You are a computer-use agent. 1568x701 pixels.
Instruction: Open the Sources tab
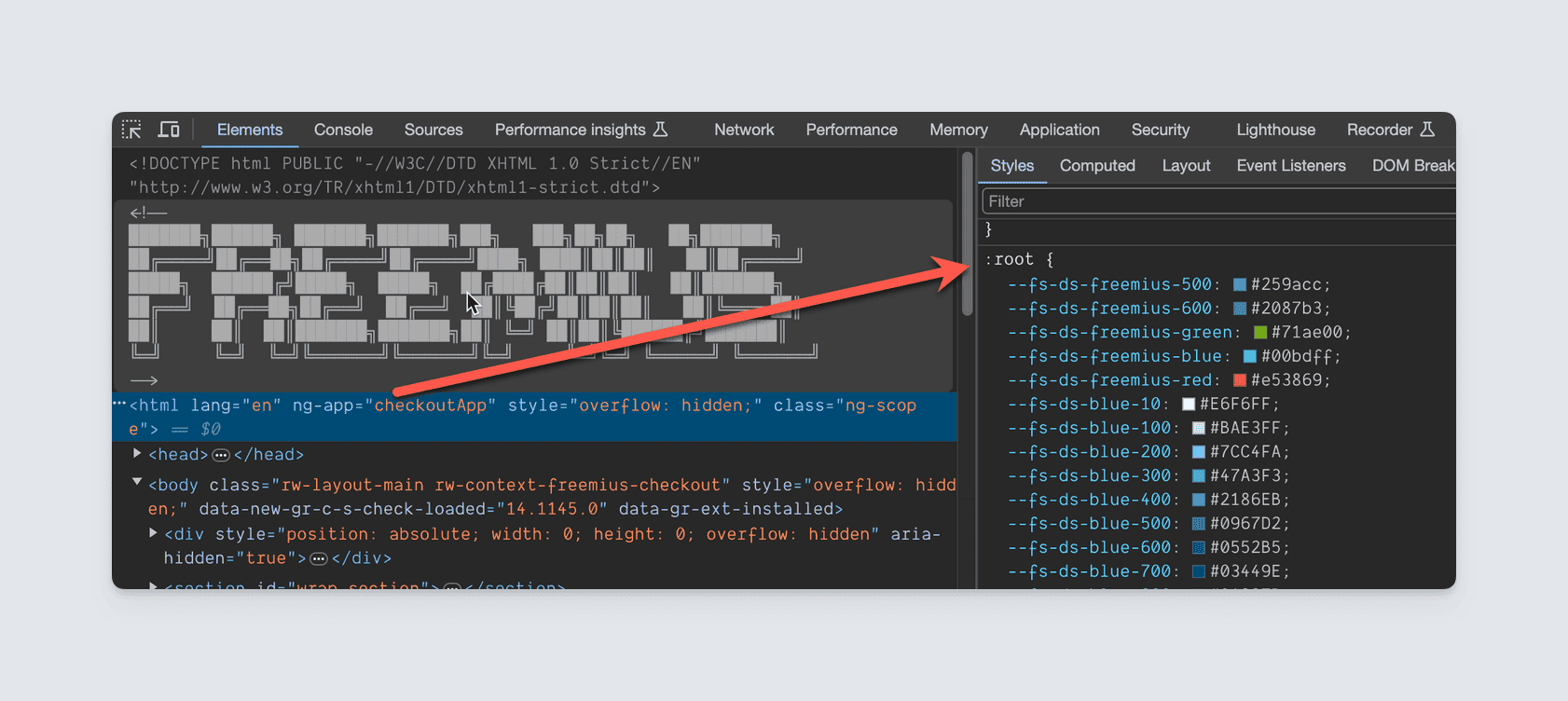433,130
